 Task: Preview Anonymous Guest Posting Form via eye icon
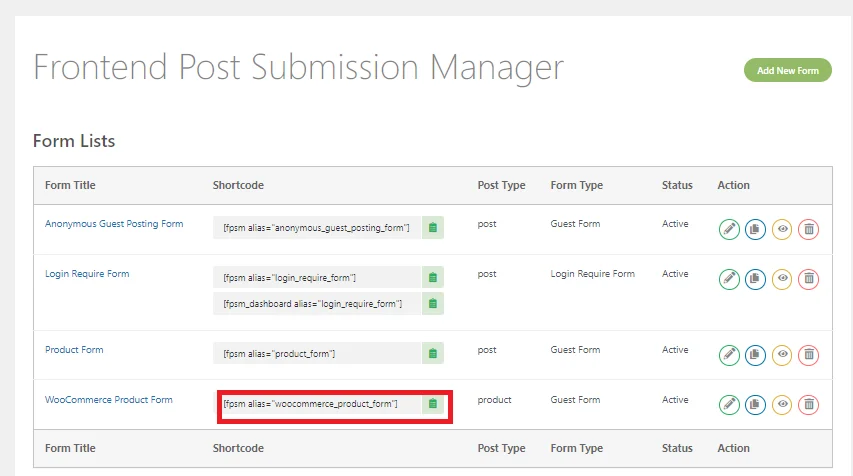tap(783, 229)
